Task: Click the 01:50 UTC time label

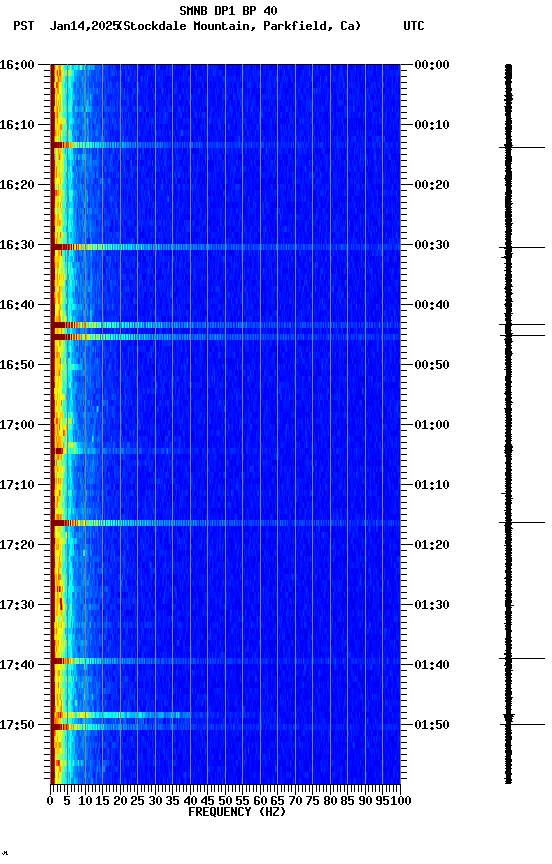Action: pos(432,725)
